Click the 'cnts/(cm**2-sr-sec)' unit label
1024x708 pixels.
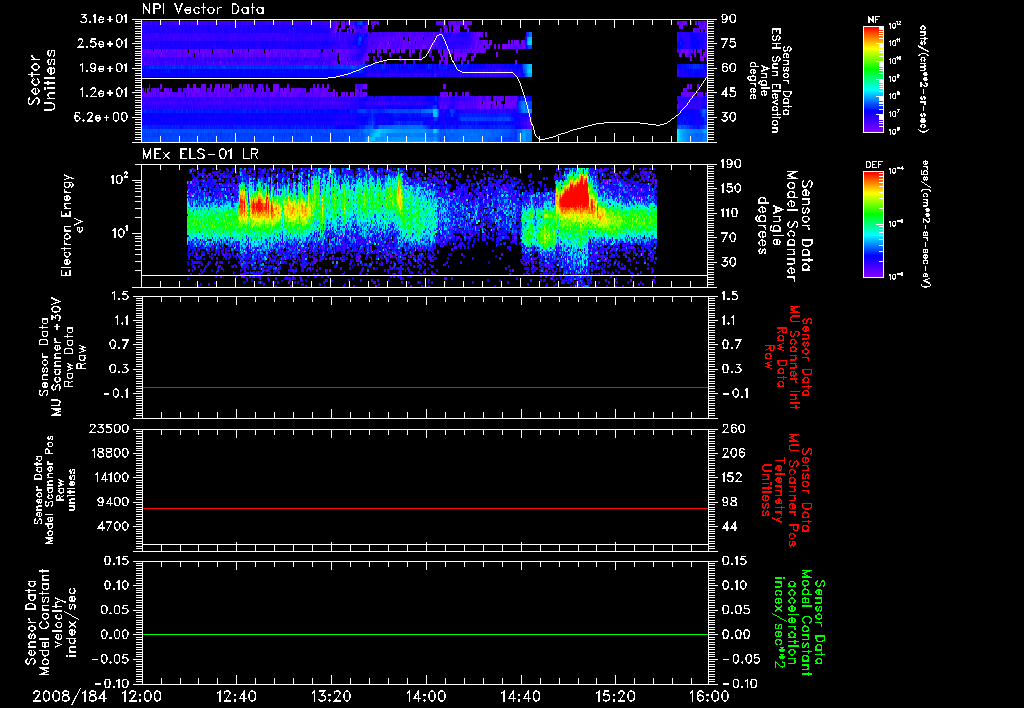coord(923,79)
